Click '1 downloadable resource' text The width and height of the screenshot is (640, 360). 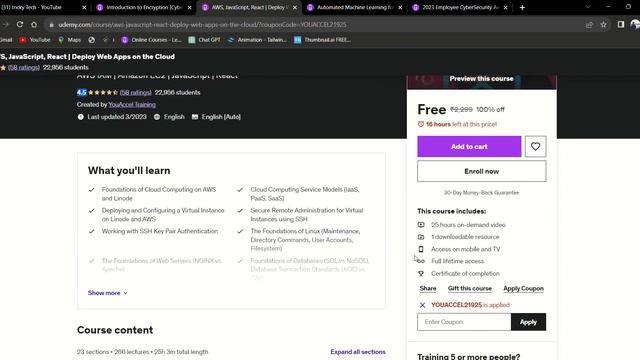pyautogui.click(x=465, y=237)
